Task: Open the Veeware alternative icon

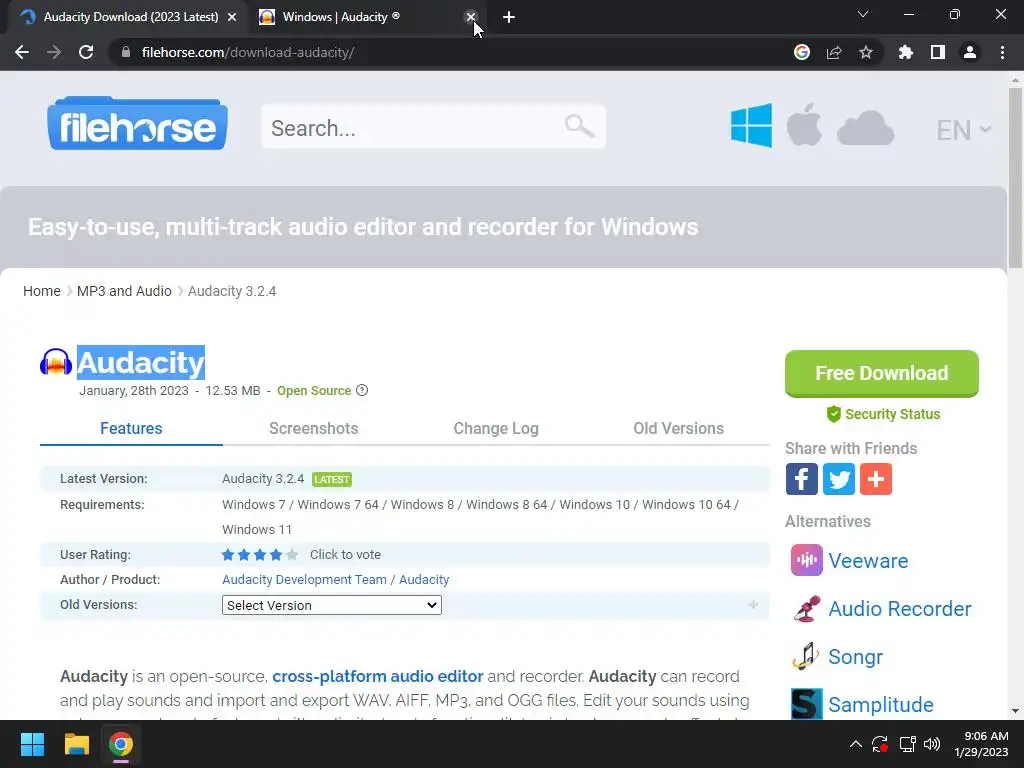Action: 807,560
